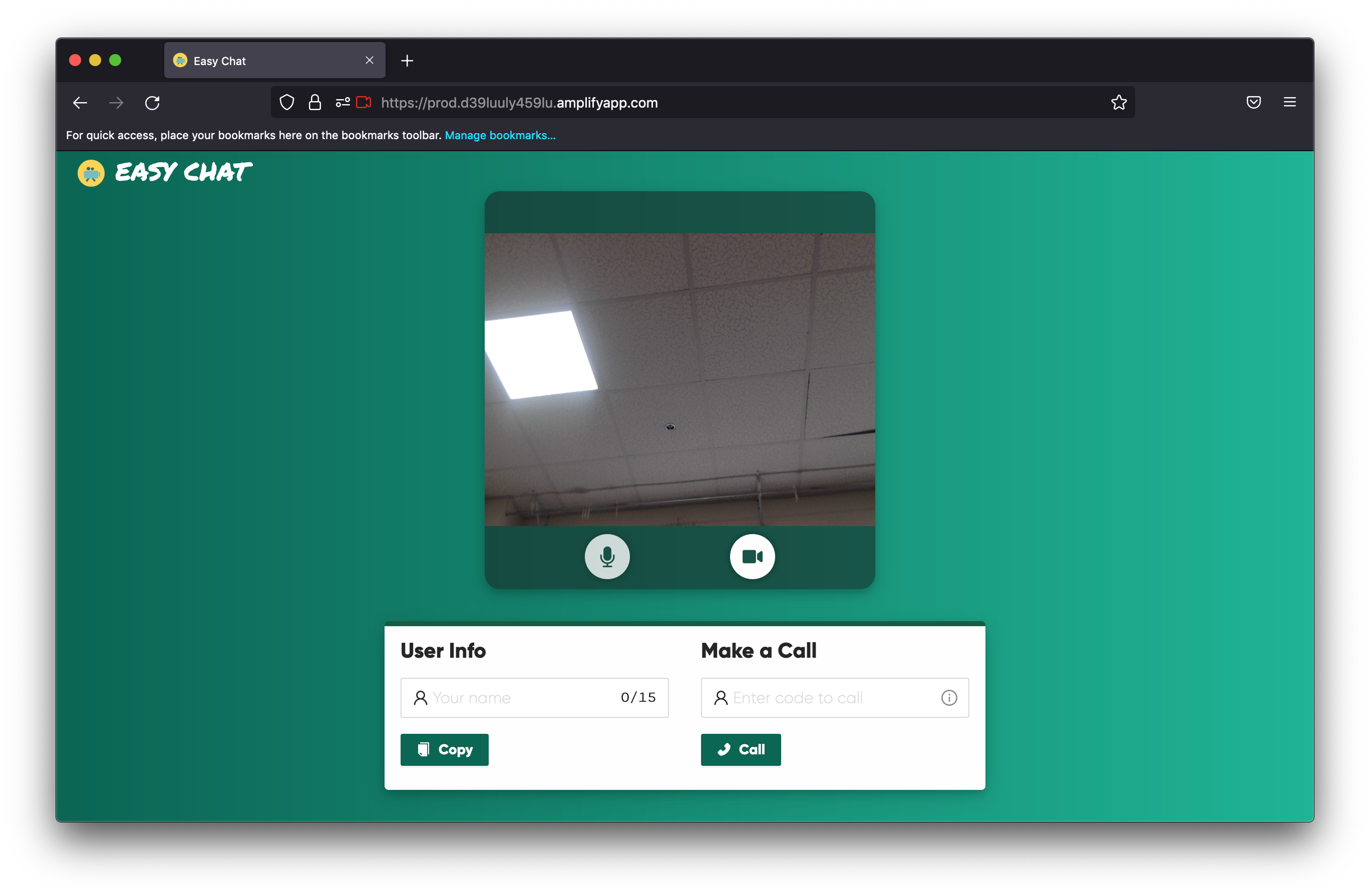1370x896 pixels.
Task: Click the info icon in code field
Action: tap(949, 697)
